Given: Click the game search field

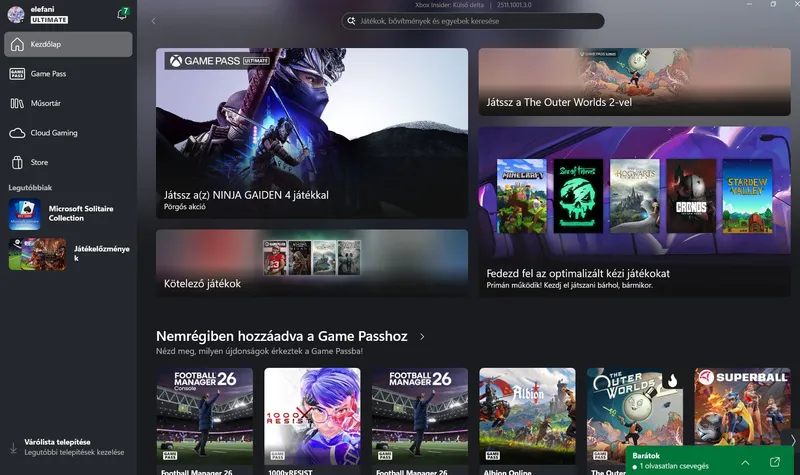Looking at the screenshot, I should [473, 21].
